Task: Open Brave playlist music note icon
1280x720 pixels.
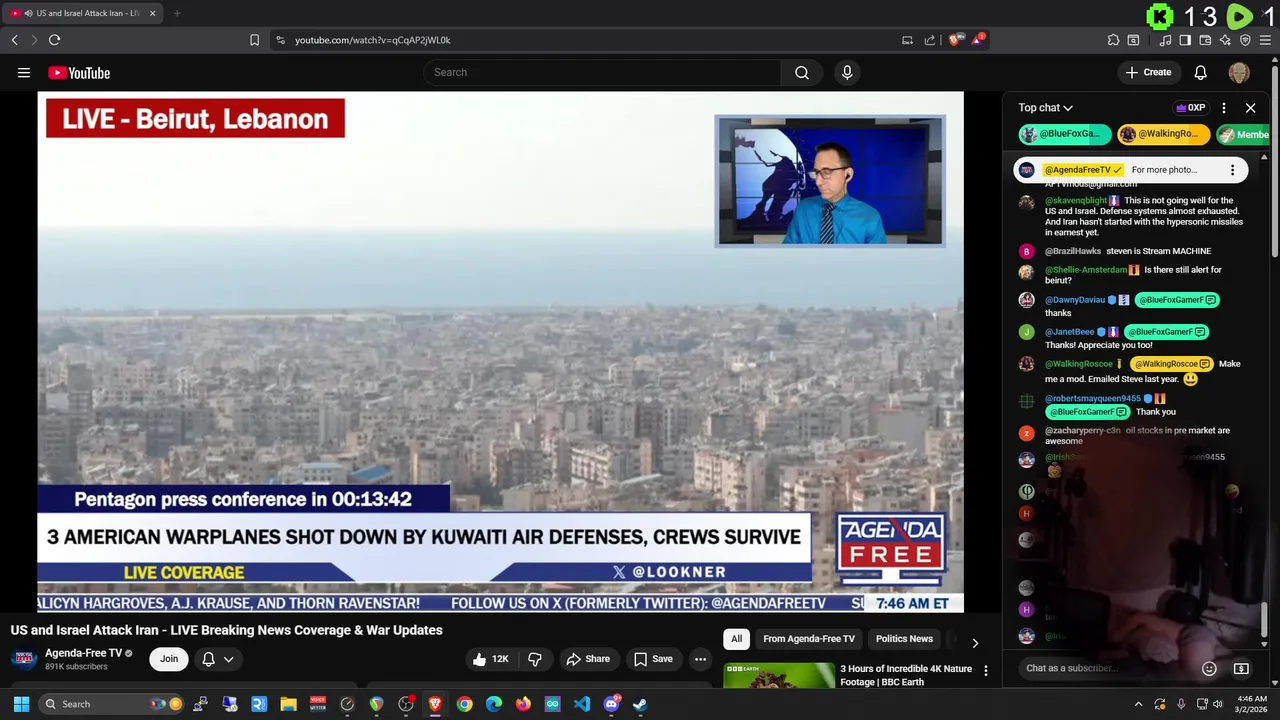Action: 1165,40
